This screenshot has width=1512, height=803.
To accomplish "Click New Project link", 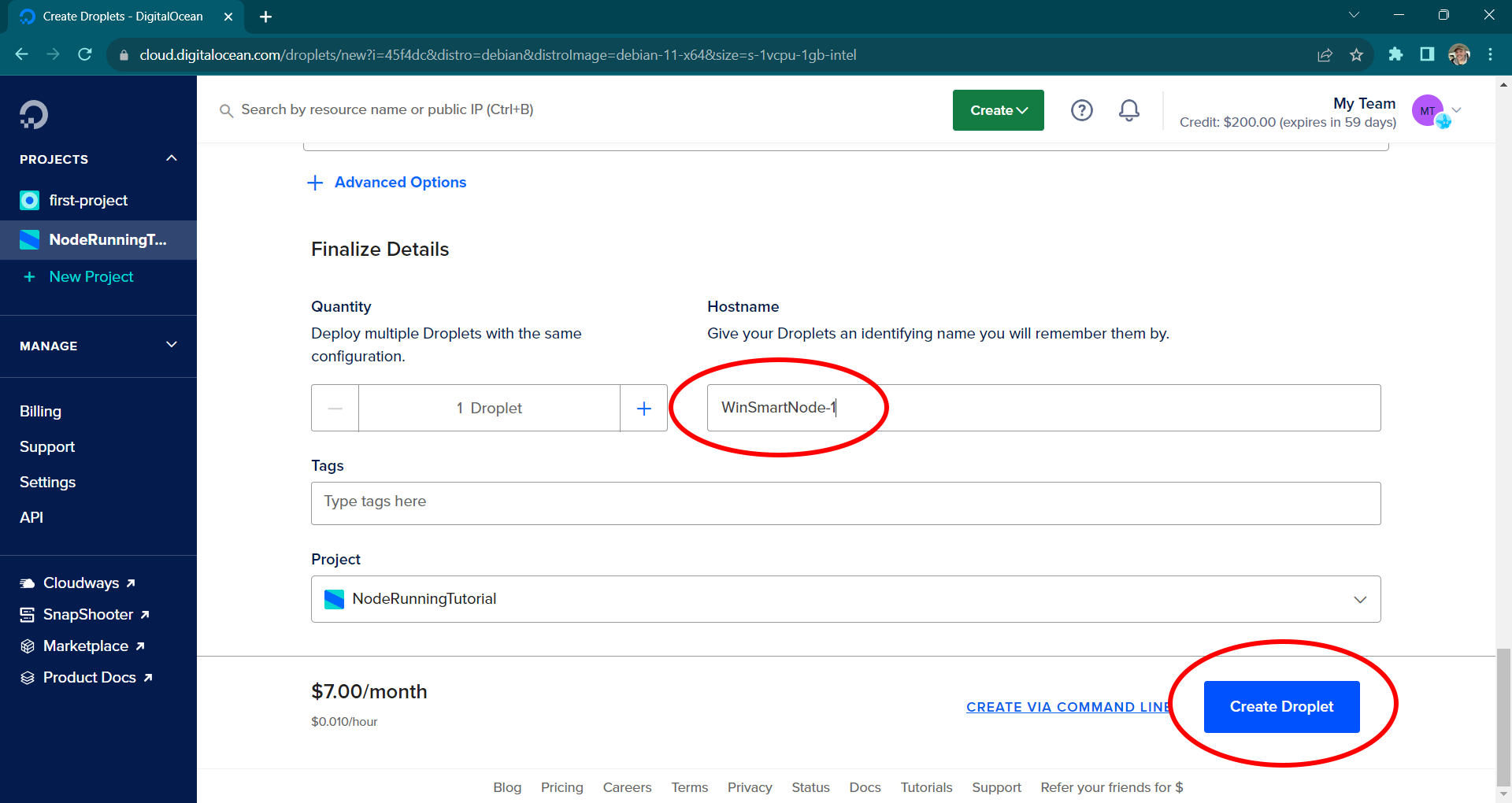I will pos(91,277).
